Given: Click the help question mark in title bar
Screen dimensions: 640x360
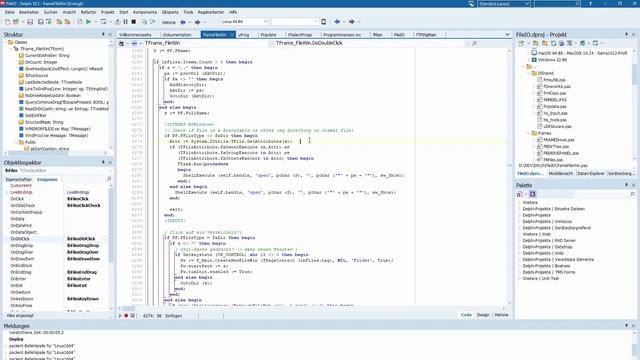Looking at the screenshot, I should [x=590, y=3].
